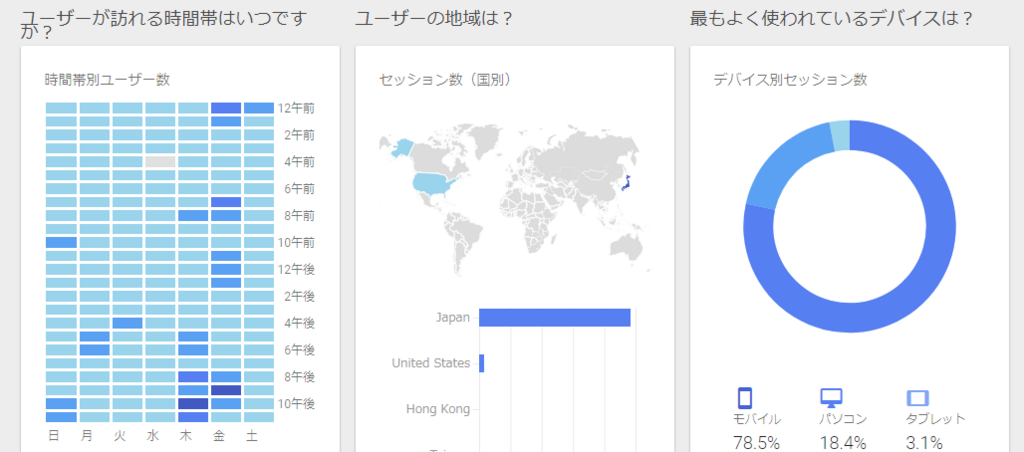Click the card title 時間帯別ユーザー数

coord(108,80)
